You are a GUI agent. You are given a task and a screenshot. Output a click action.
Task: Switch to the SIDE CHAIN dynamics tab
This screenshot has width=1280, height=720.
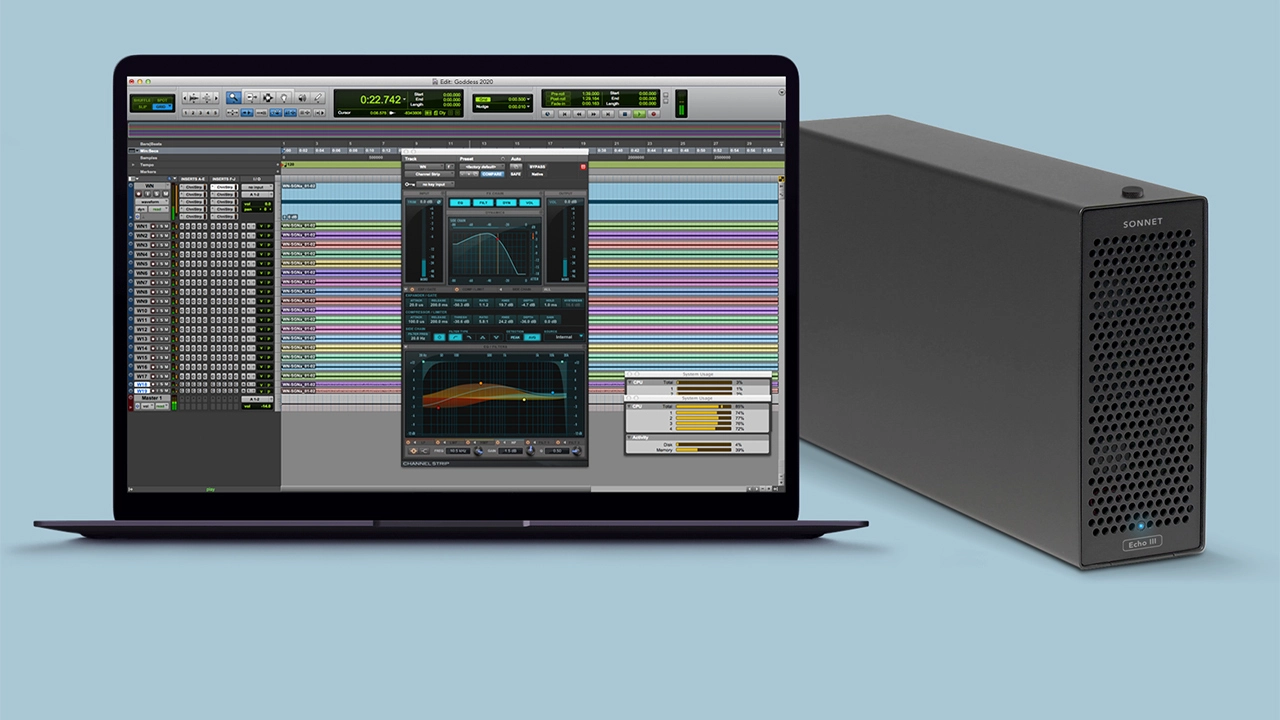520,289
